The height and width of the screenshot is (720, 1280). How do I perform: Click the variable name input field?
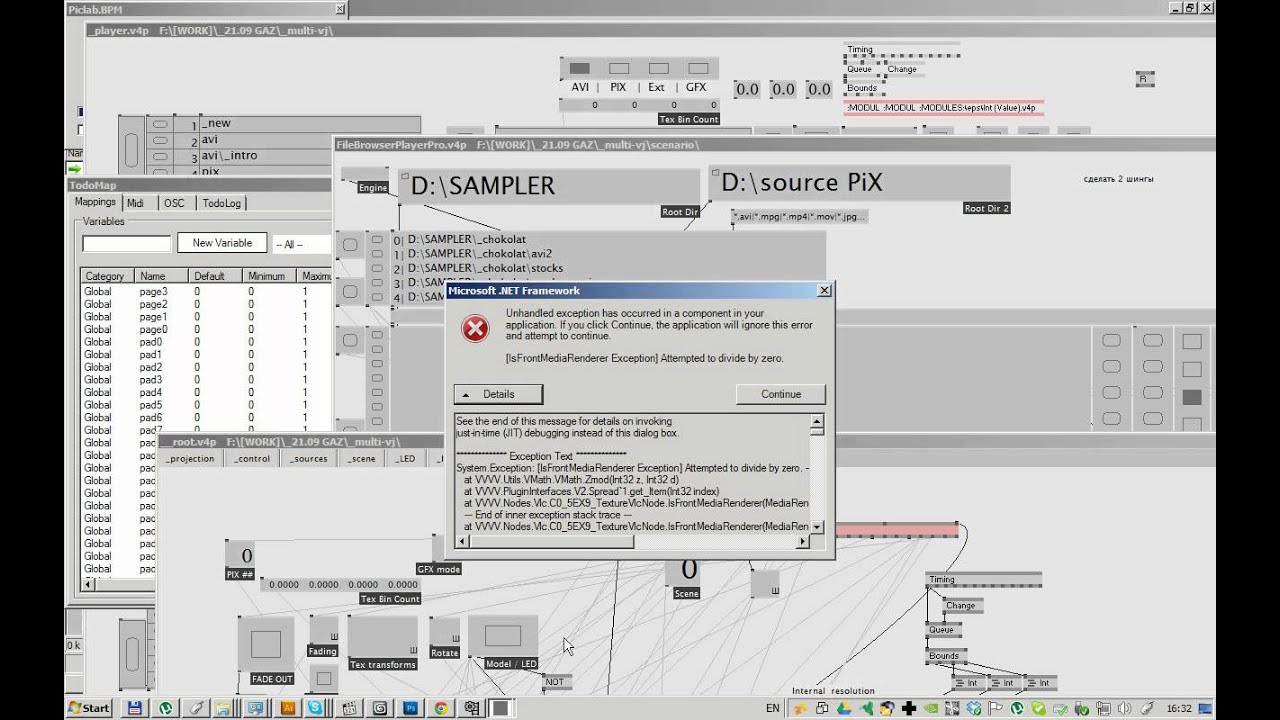pos(127,244)
